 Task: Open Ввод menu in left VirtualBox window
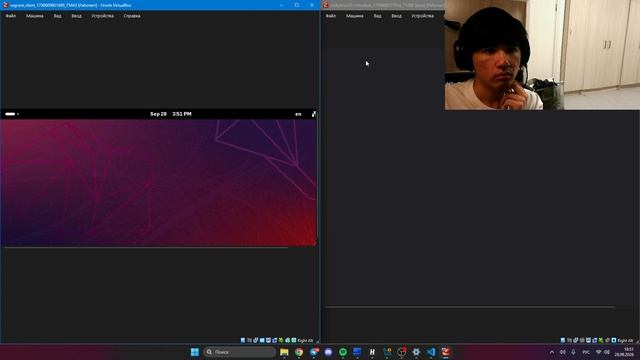pos(76,16)
